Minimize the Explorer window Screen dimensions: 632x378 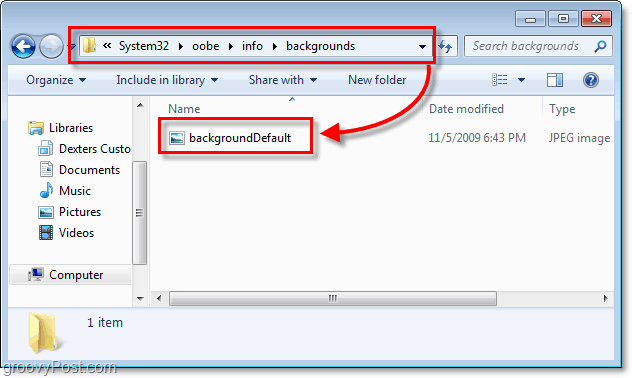pos(530,19)
